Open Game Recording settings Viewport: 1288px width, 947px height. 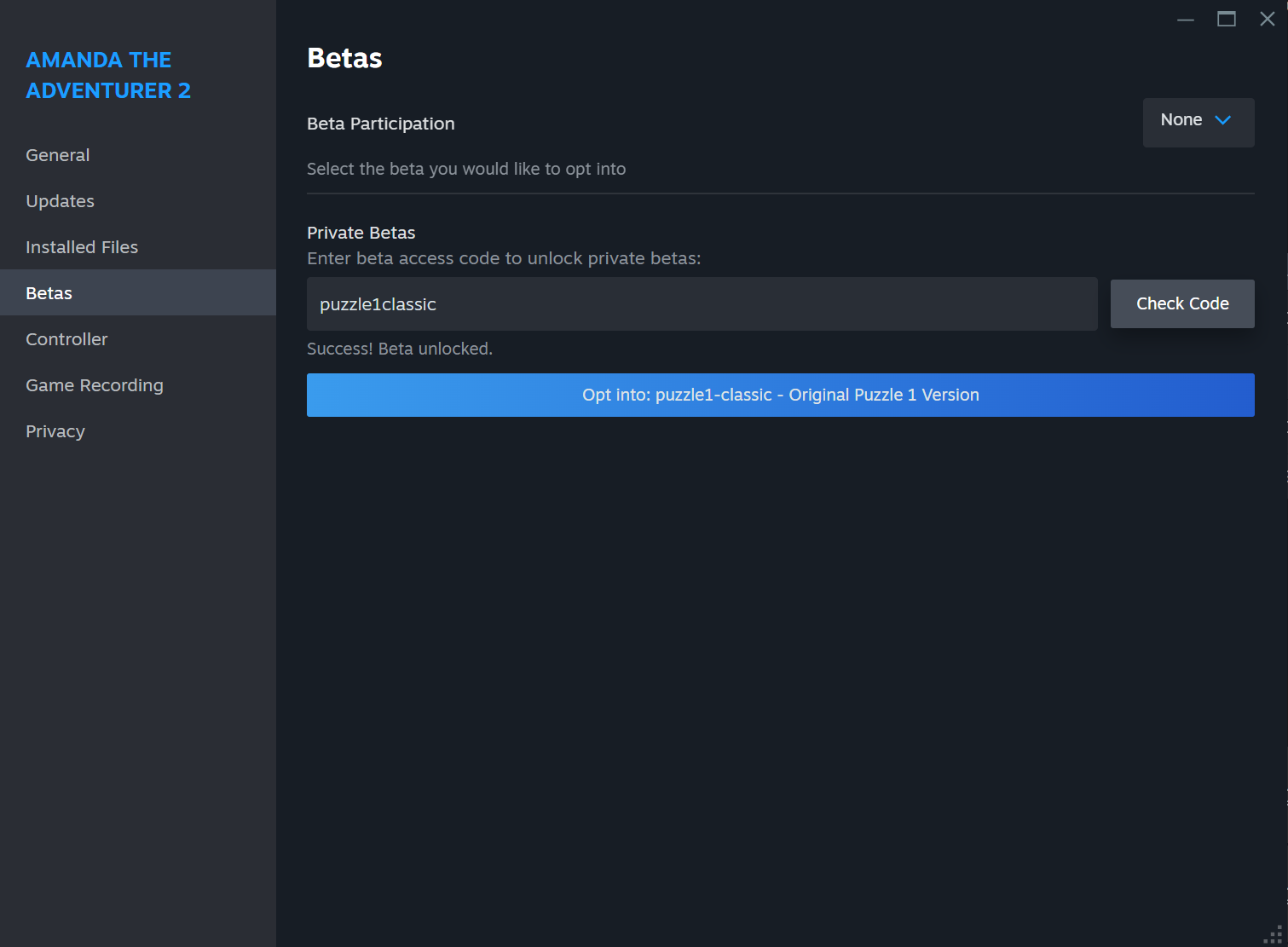[x=137, y=385]
